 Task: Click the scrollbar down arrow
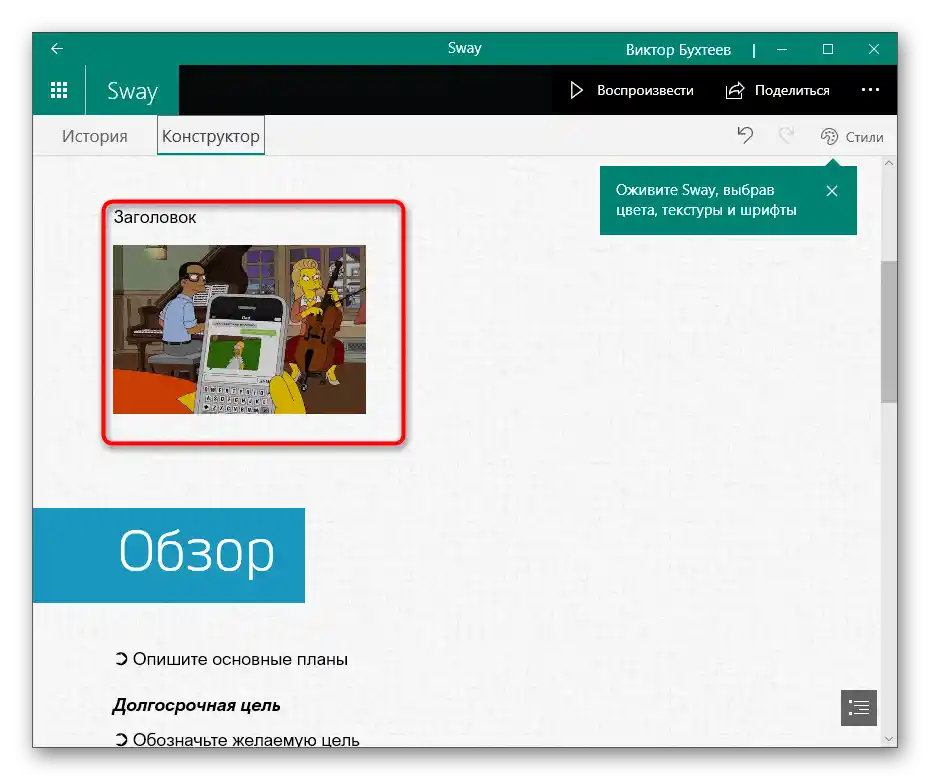[888, 738]
